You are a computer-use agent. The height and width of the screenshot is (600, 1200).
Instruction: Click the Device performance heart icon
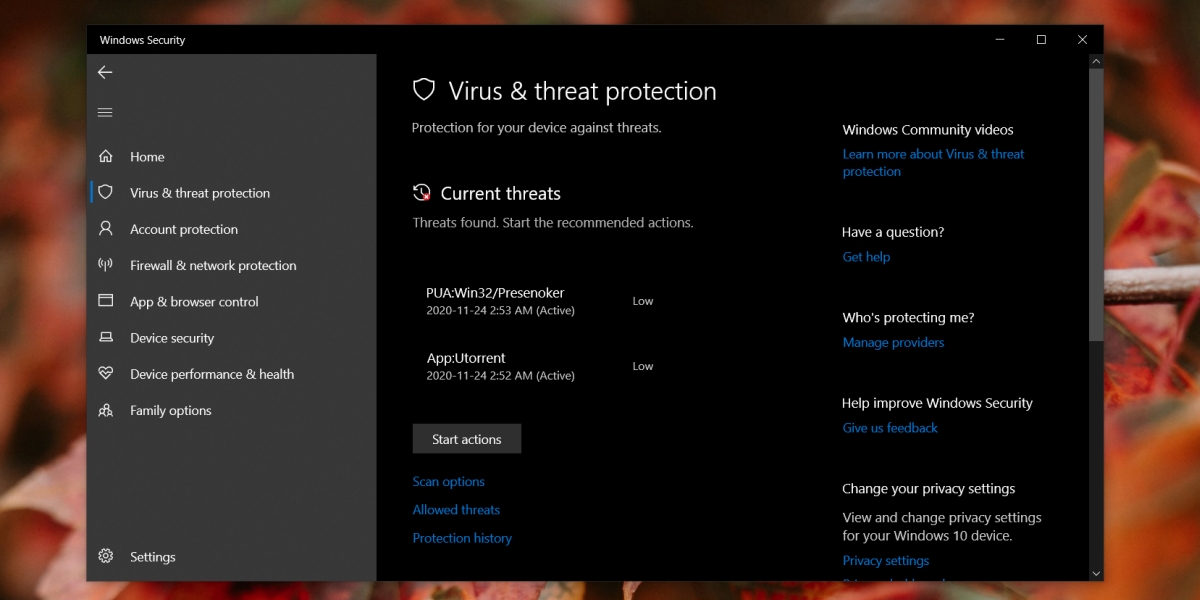pos(105,374)
